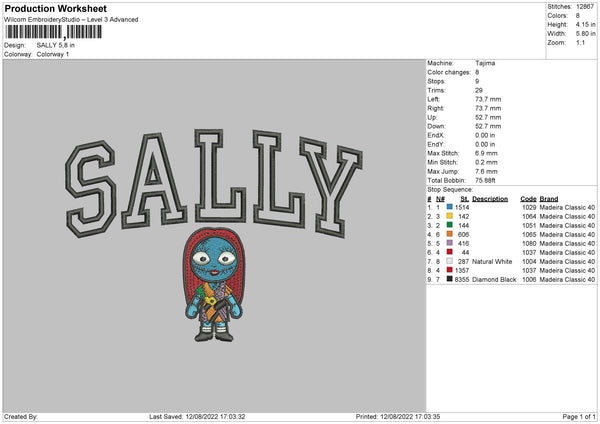
Task: Click the Total Bobbin value '75.88ft'
Action: 485,181
